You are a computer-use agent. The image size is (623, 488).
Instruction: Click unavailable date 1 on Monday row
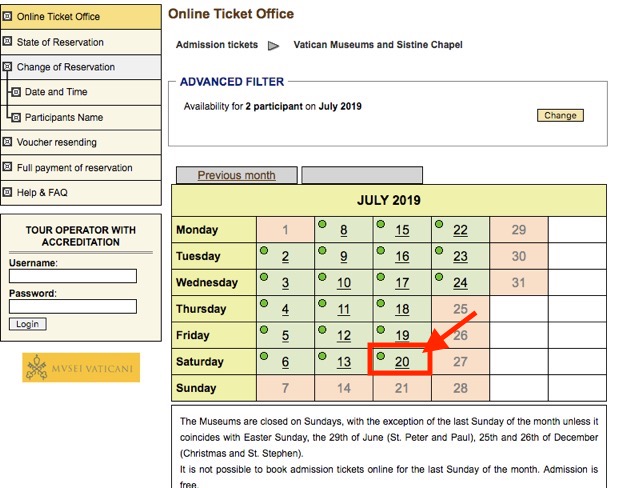(x=285, y=230)
